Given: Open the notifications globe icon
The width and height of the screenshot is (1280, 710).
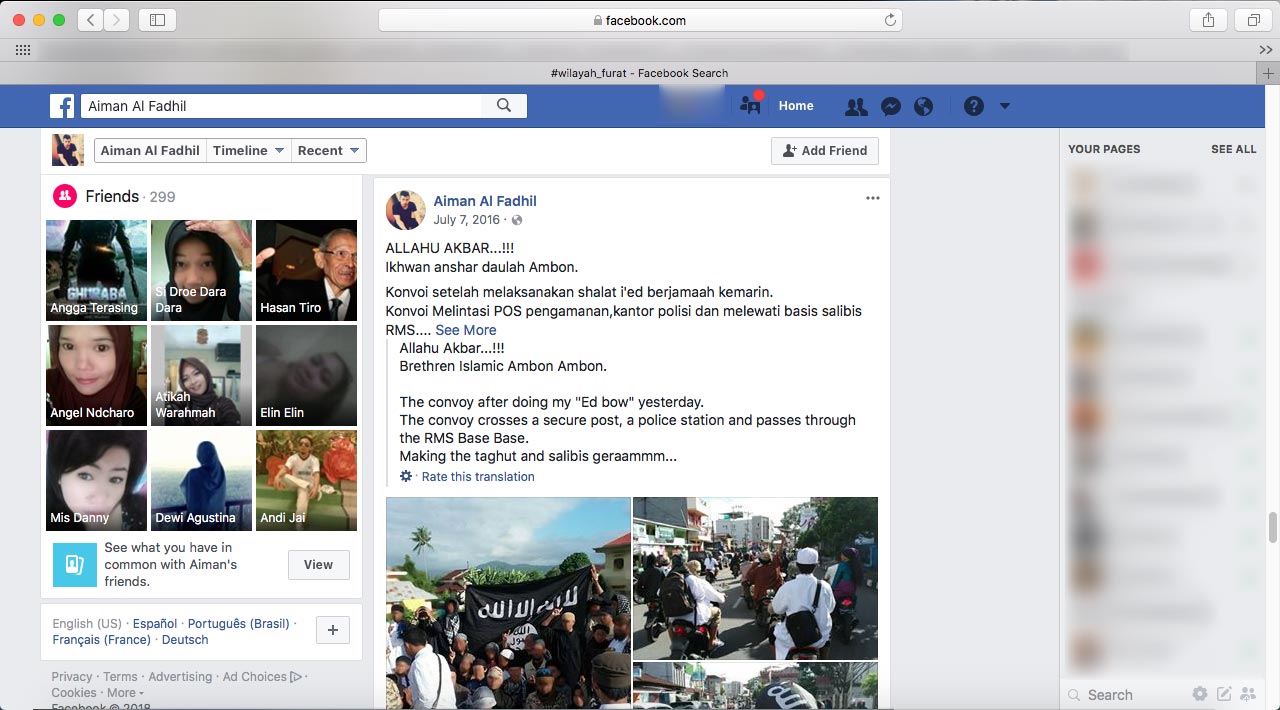Looking at the screenshot, I should point(924,106).
